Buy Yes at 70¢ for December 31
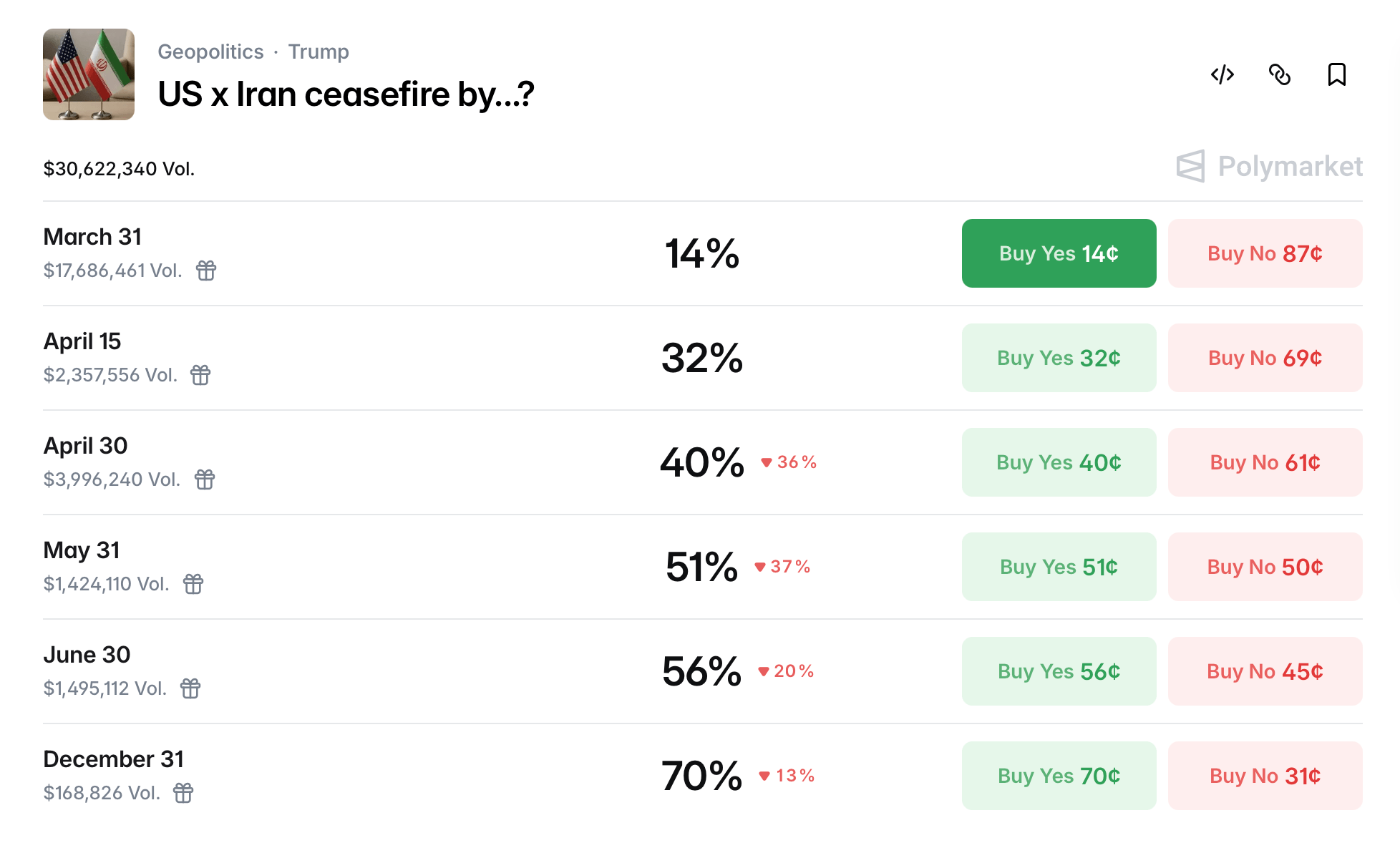This screenshot has width=1400, height=843. point(1059,776)
